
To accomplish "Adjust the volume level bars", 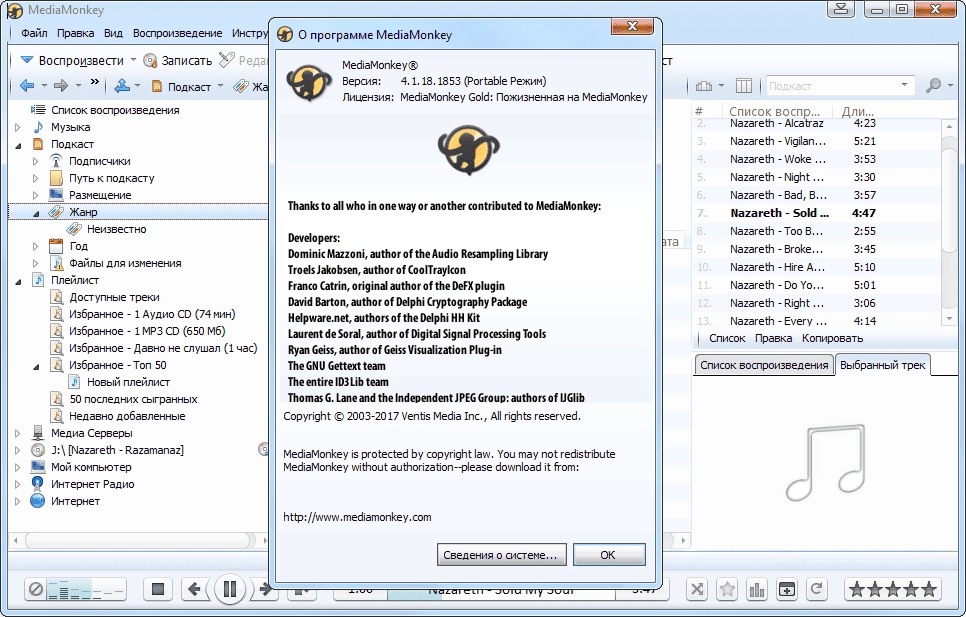I will tap(86, 589).
